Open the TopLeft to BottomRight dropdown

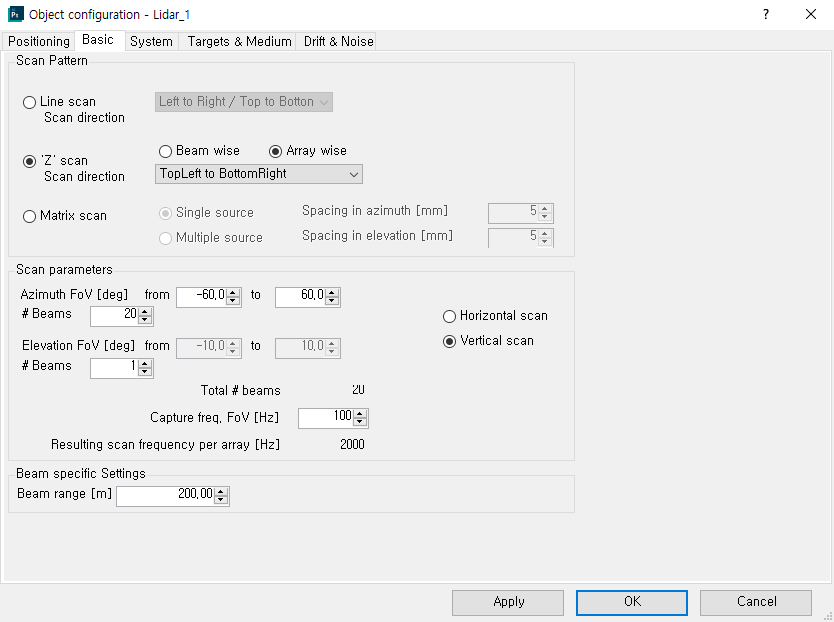258,174
